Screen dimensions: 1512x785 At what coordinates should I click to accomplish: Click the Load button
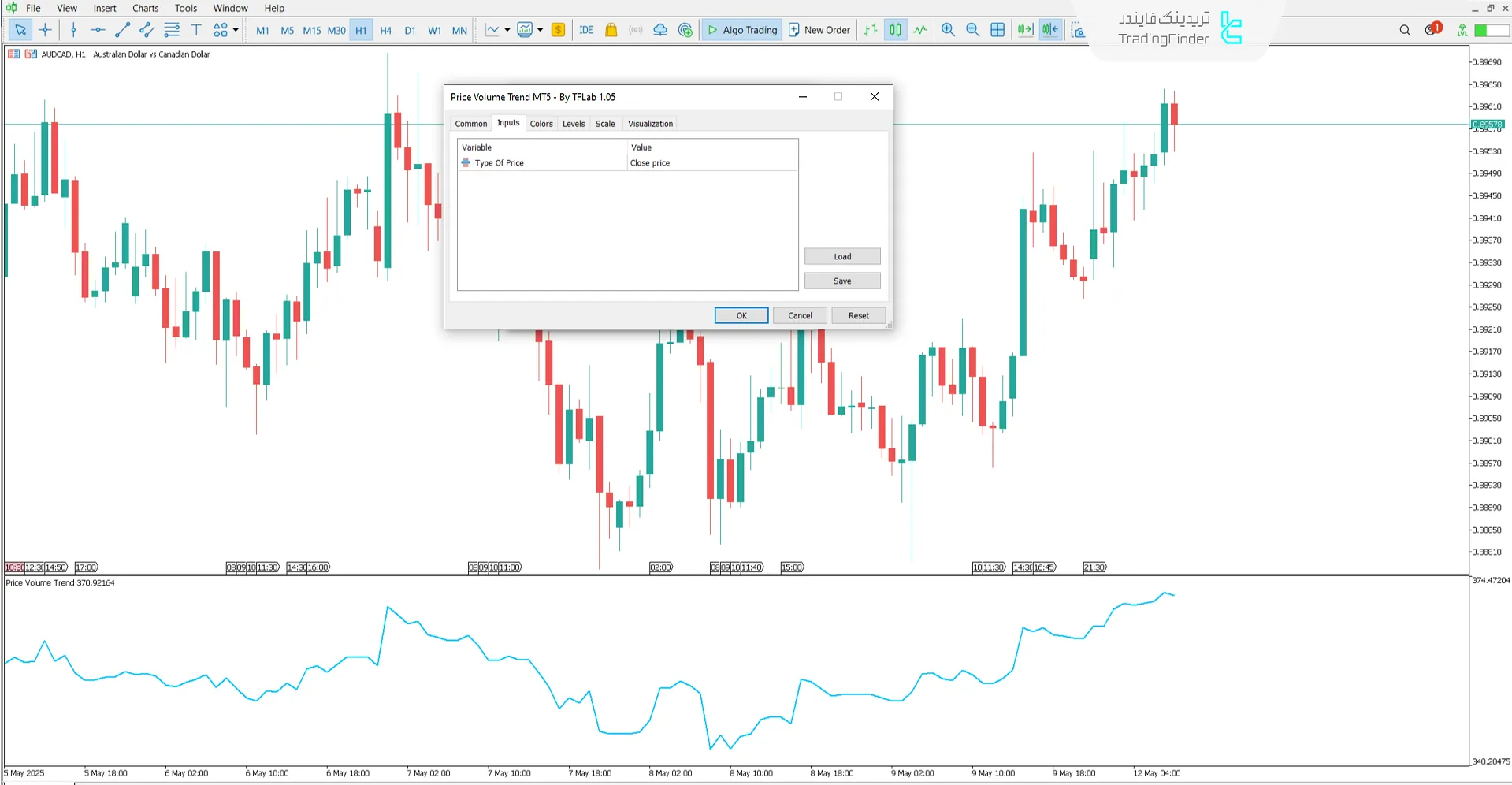[x=842, y=255]
